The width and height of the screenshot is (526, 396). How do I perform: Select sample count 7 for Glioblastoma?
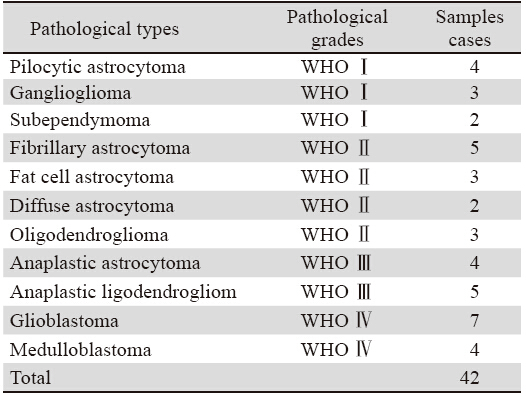pyautogui.click(x=474, y=321)
